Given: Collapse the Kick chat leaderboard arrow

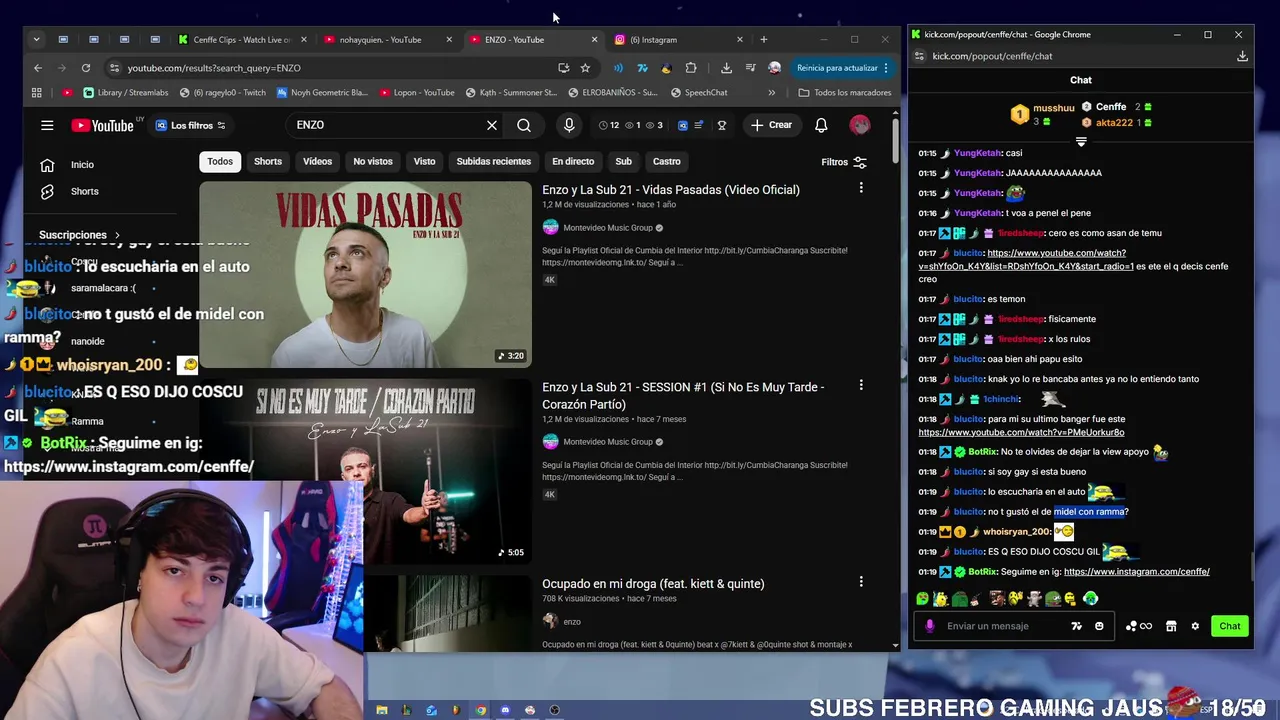Looking at the screenshot, I should (1081, 142).
